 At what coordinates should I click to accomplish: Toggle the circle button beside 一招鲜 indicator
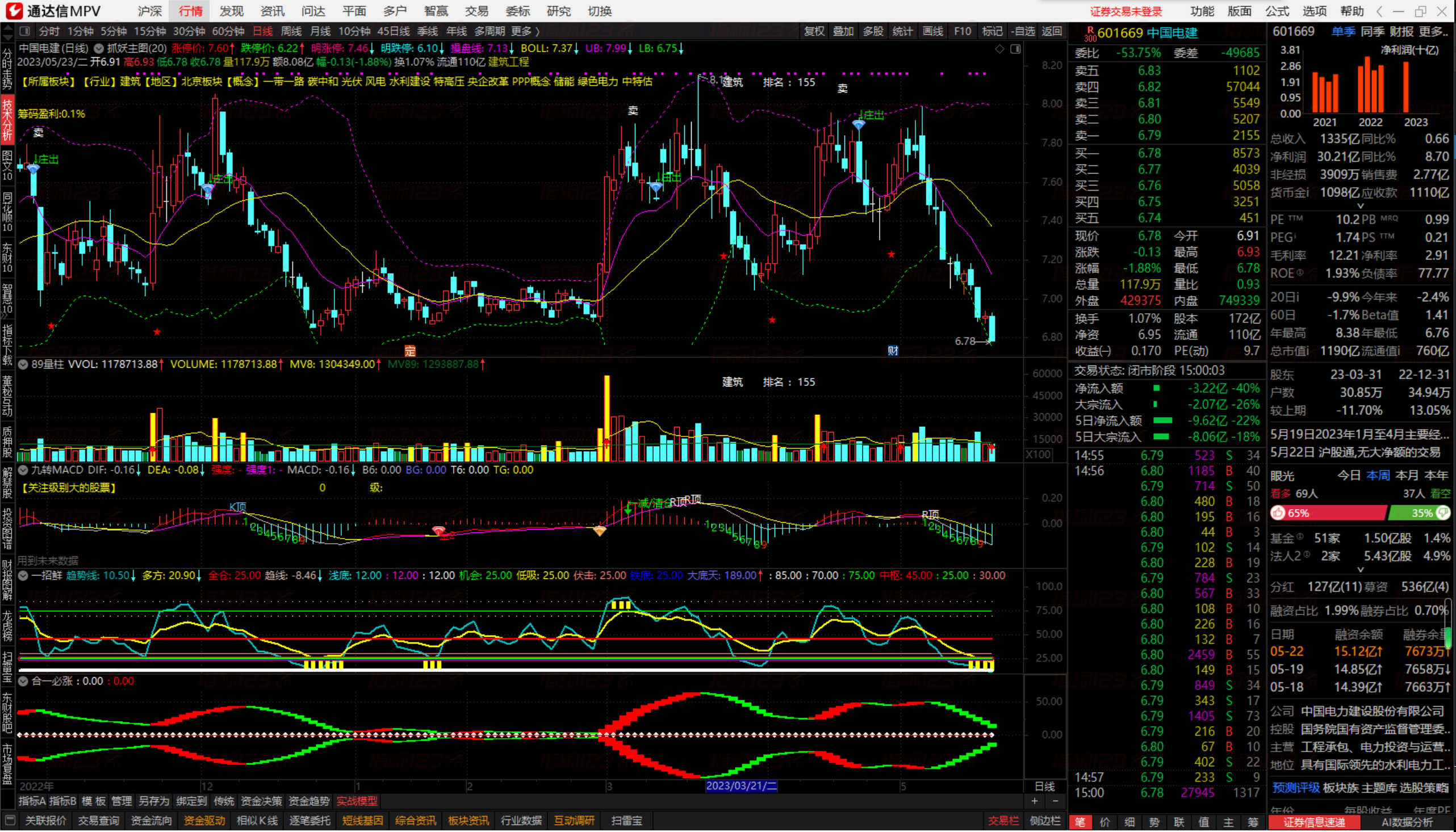[23, 576]
